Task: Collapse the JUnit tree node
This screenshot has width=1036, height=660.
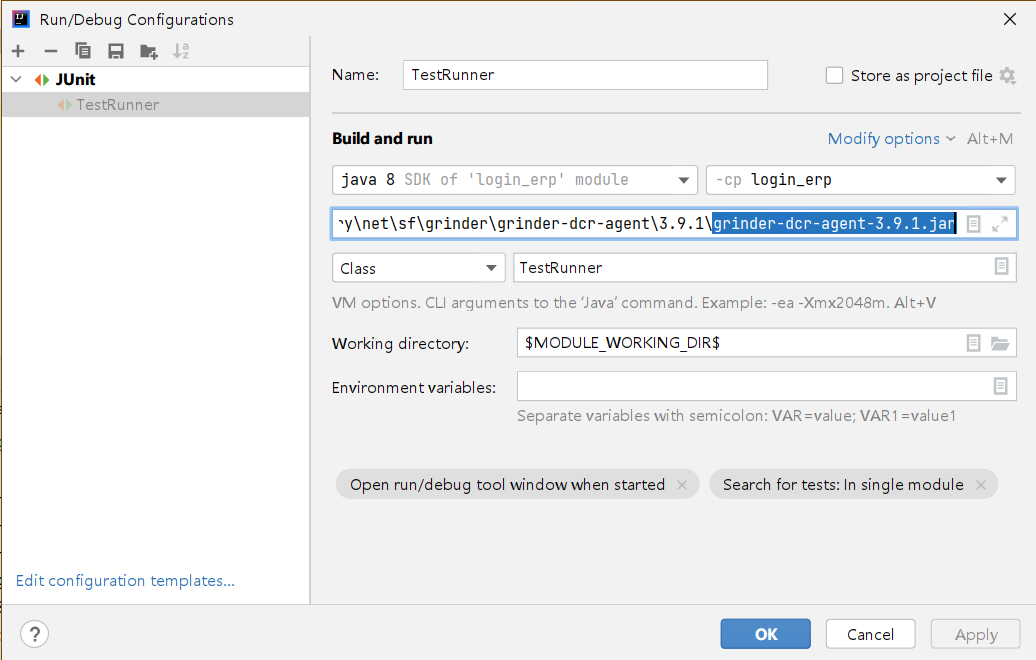Action: [x=16, y=79]
